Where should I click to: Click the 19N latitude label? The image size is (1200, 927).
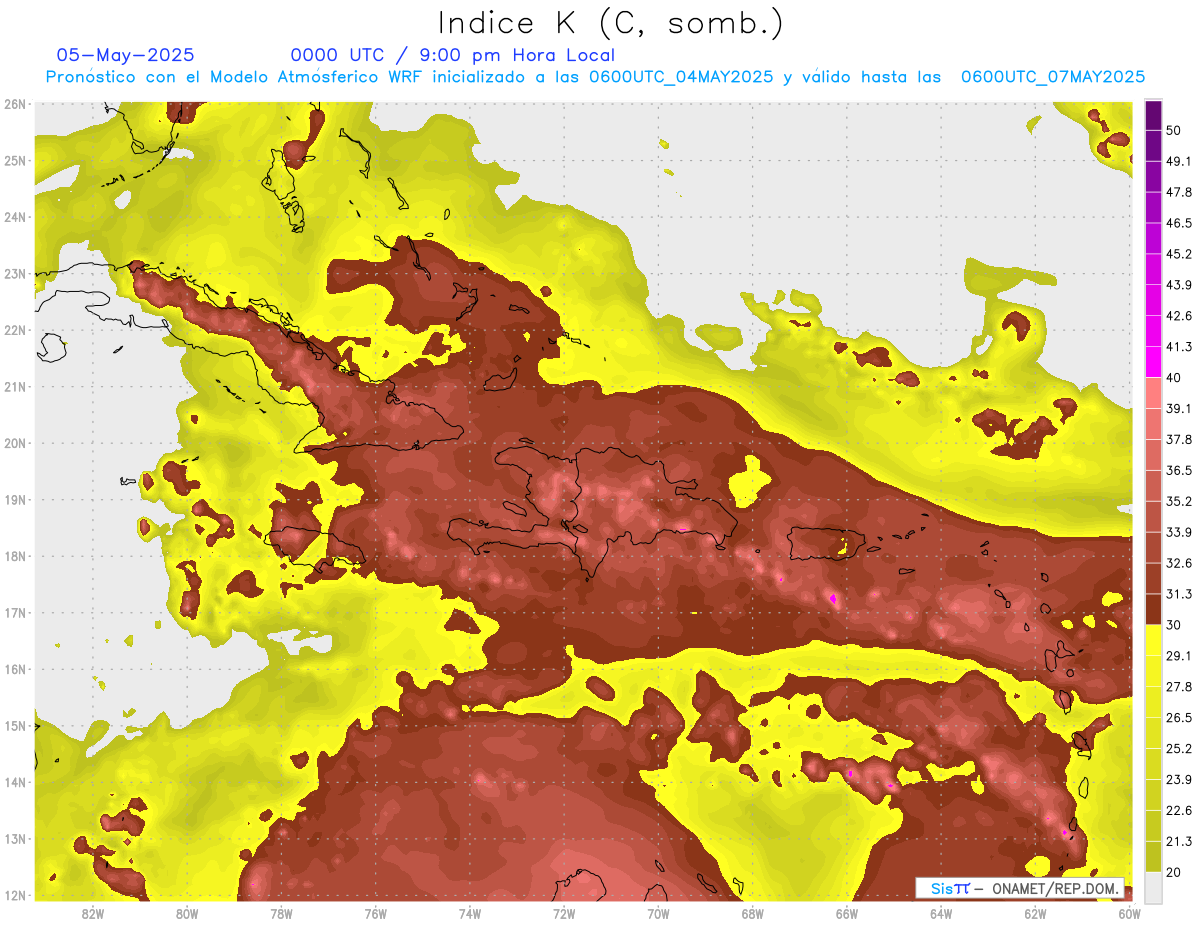point(15,499)
